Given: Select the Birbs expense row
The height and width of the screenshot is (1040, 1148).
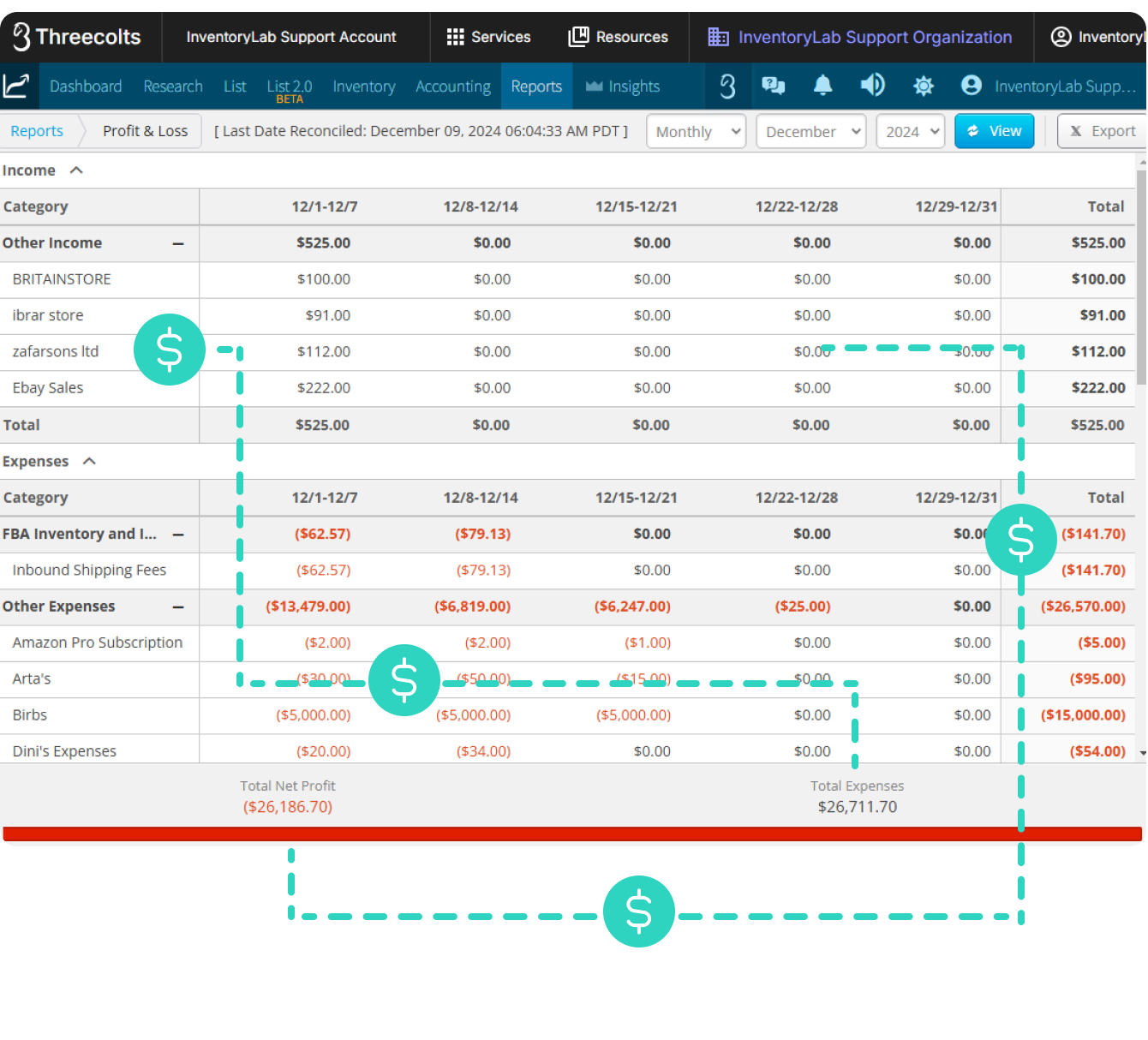Looking at the screenshot, I should [x=30, y=715].
